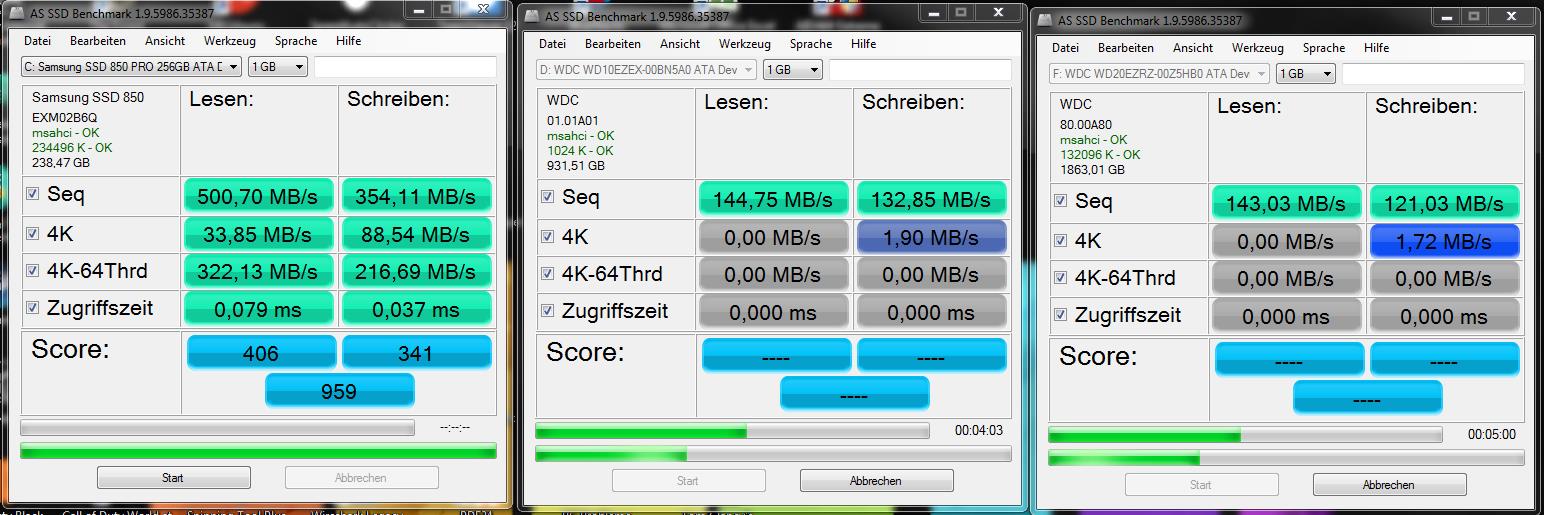Screen dimensions: 1544x515
Task: Click the Seq read result 500,70 MB/s
Action: [258, 197]
